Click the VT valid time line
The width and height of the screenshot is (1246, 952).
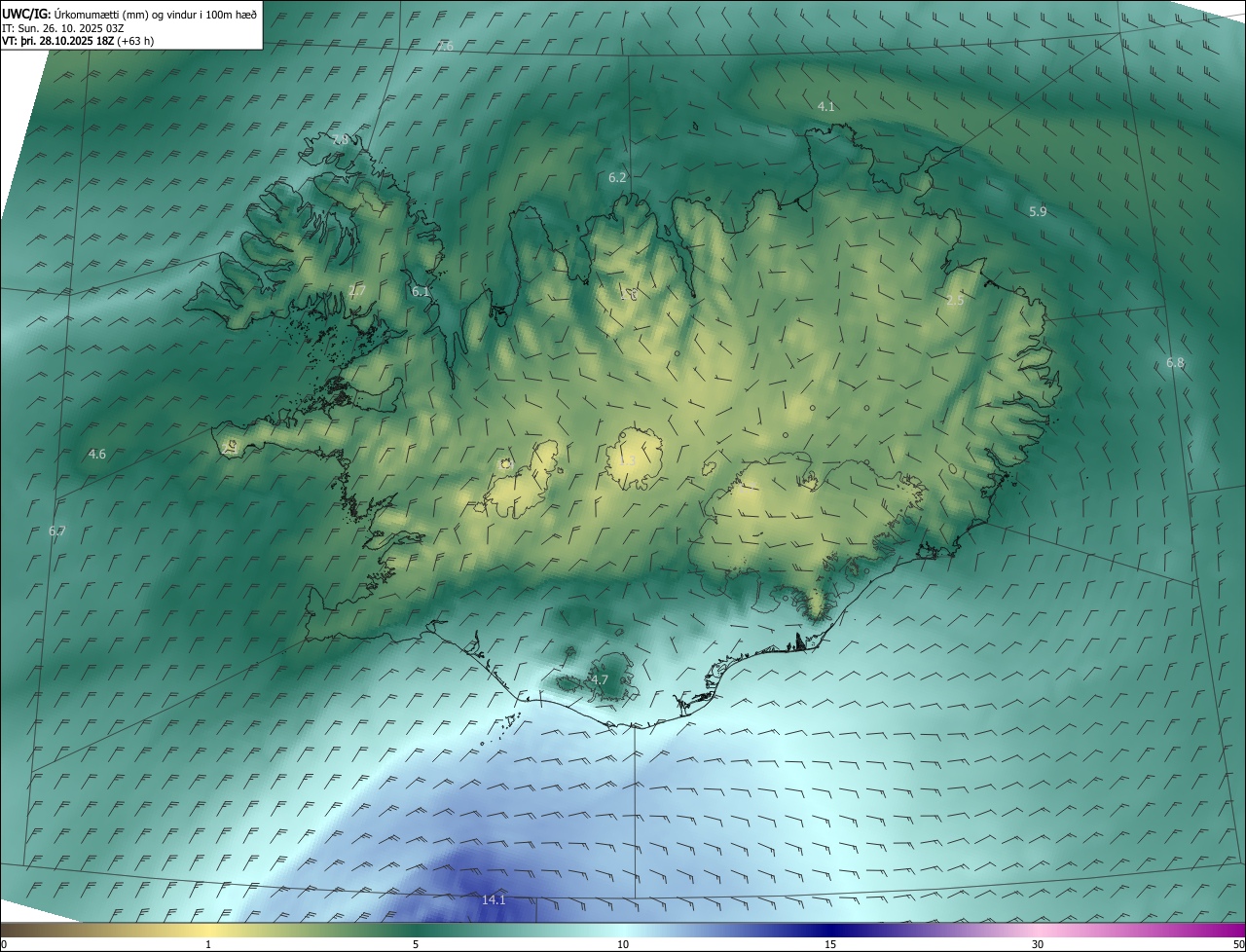click(x=77, y=41)
